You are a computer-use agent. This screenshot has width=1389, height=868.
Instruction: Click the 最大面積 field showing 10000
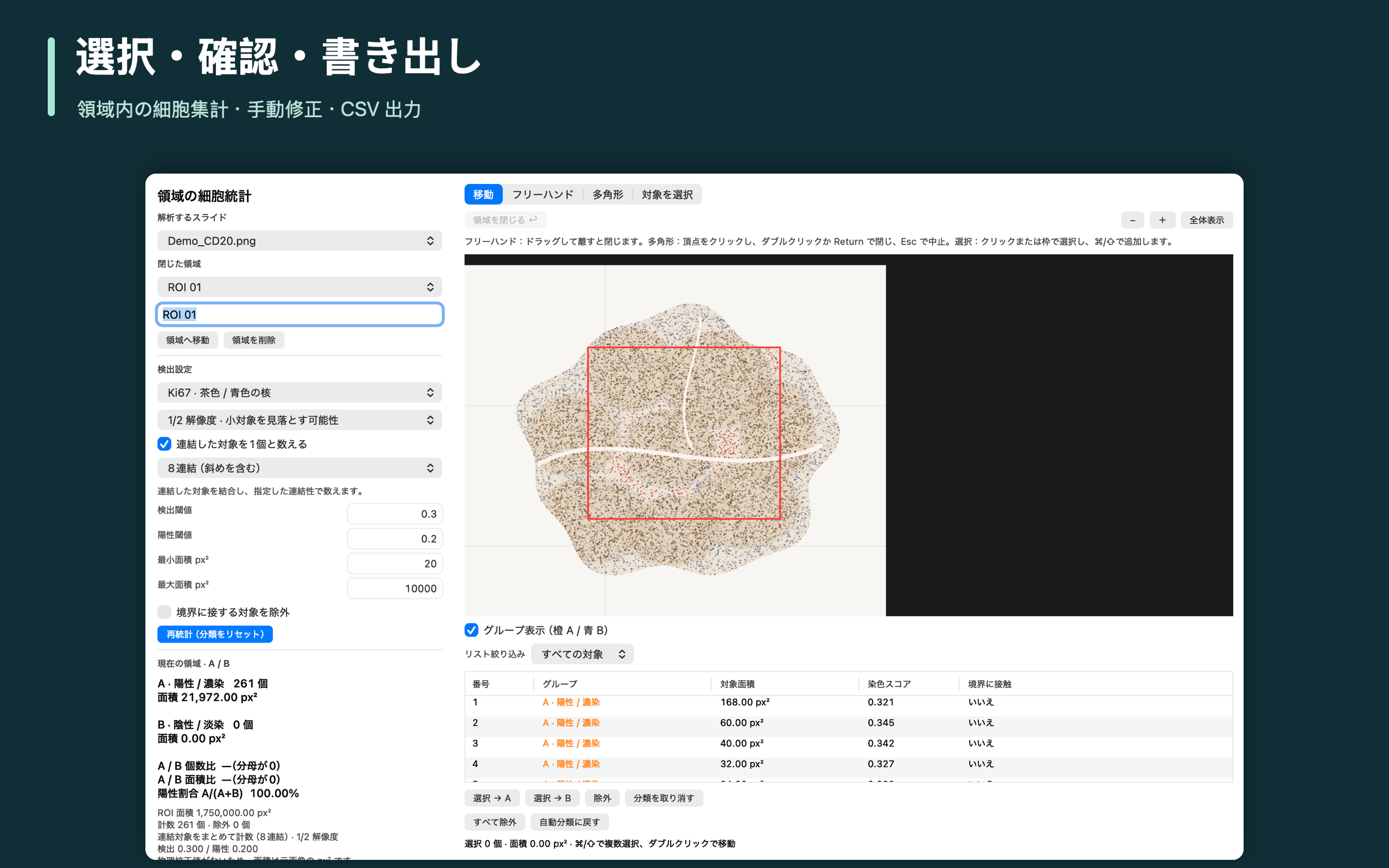pyautogui.click(x=395, y=589)
